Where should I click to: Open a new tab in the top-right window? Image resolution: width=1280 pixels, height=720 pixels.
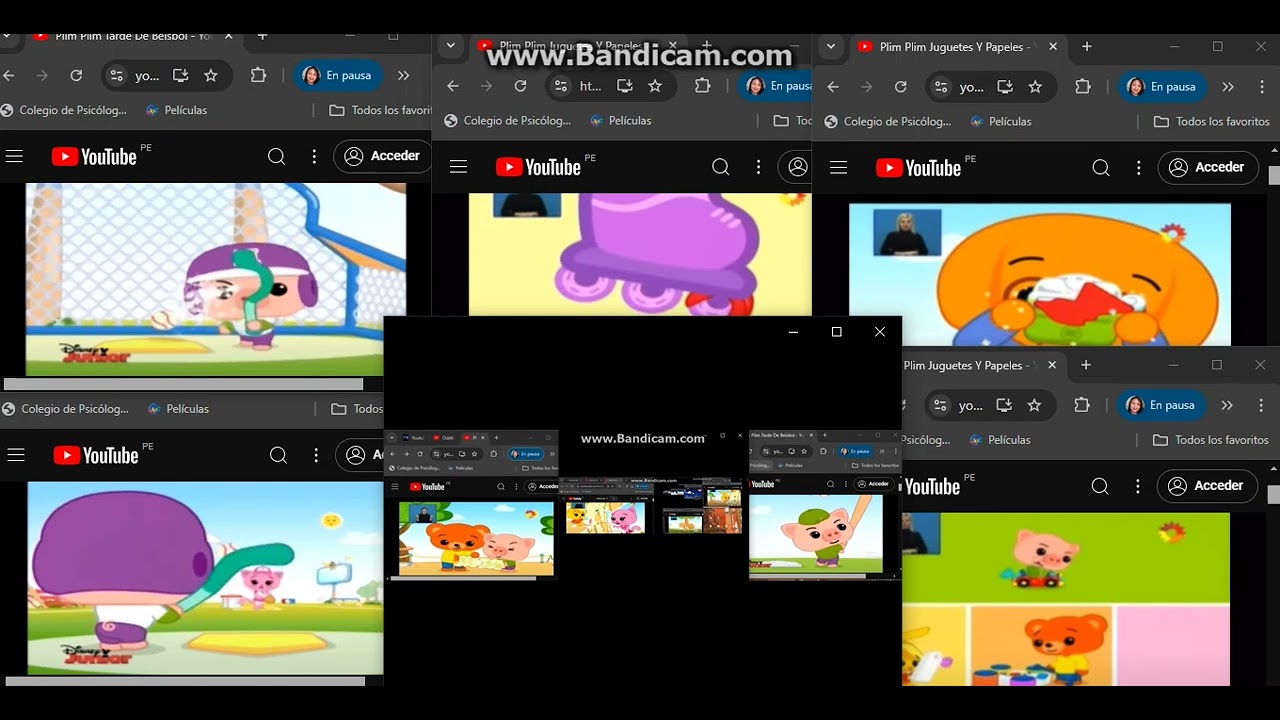[1087, 47]
